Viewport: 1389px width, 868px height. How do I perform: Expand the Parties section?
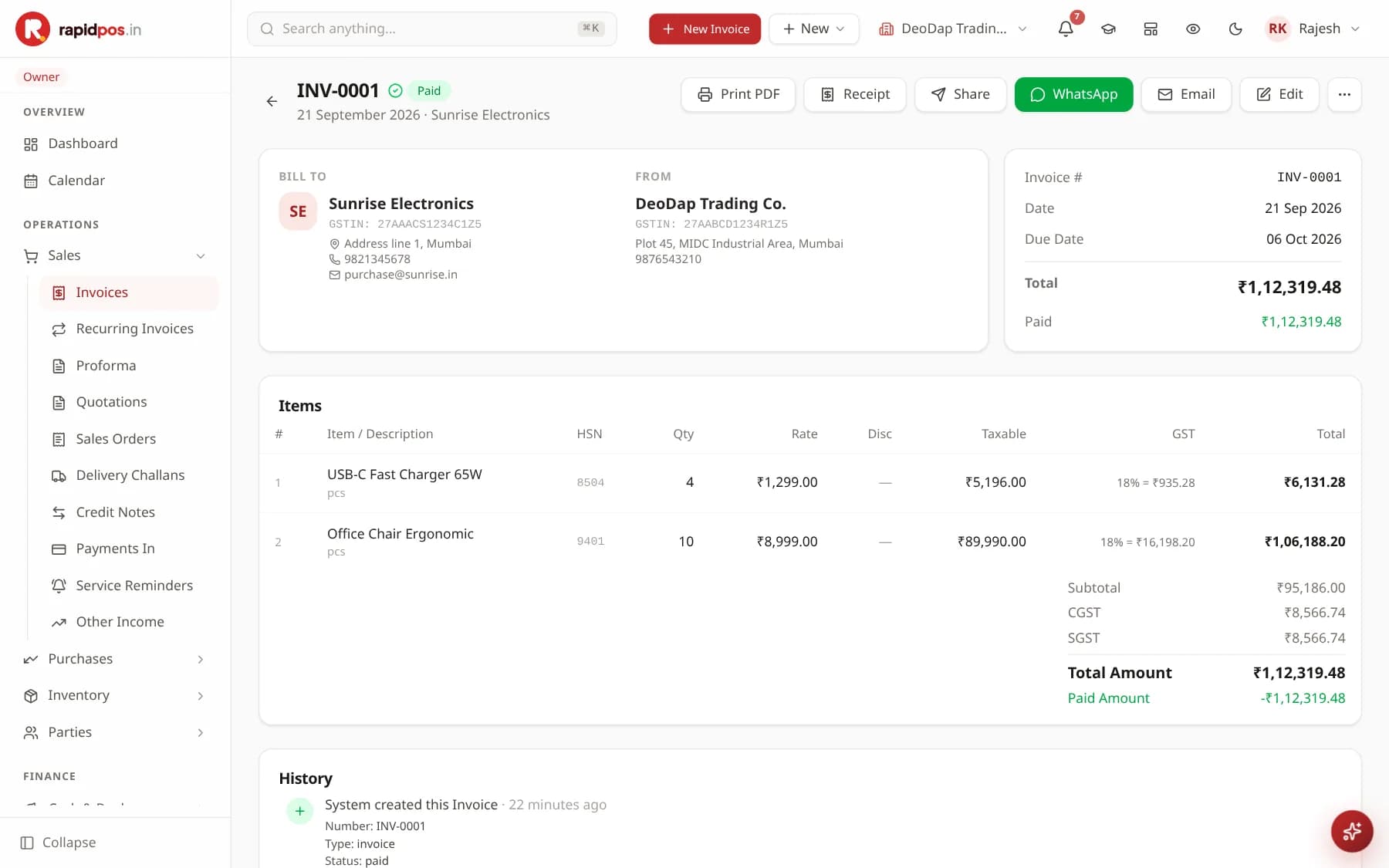coord(116,732)
